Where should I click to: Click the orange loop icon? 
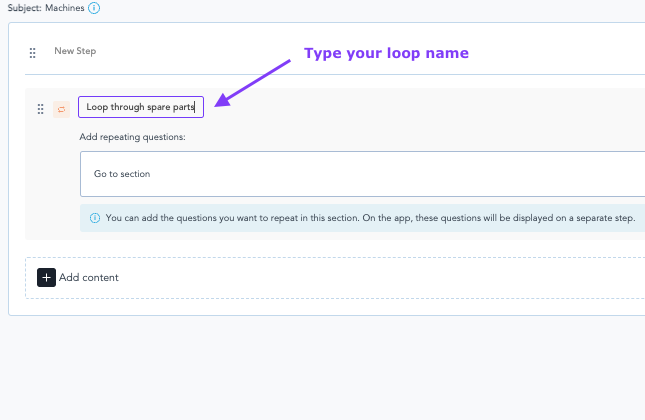(x=61, y=108)
